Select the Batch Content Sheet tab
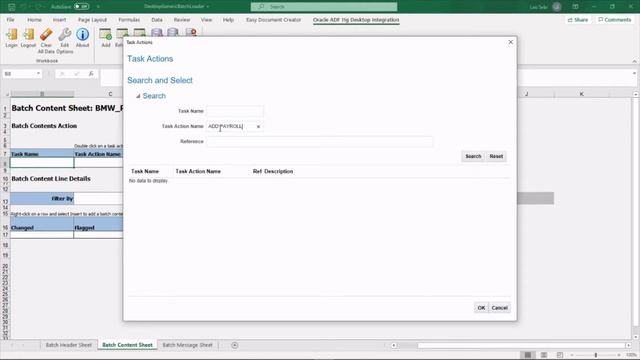The image size is (640, 360). (x=127, y=345)
